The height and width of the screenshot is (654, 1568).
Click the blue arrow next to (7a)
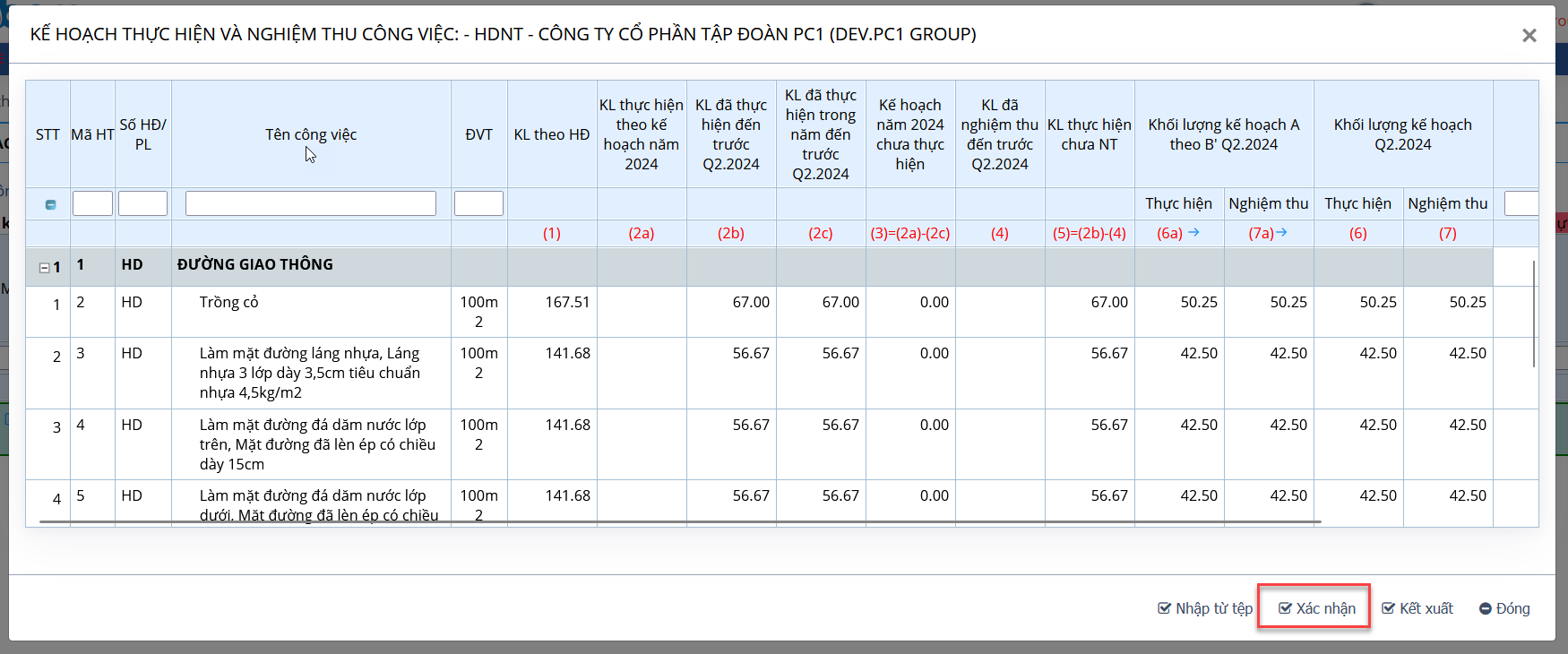pos(1281,233)
